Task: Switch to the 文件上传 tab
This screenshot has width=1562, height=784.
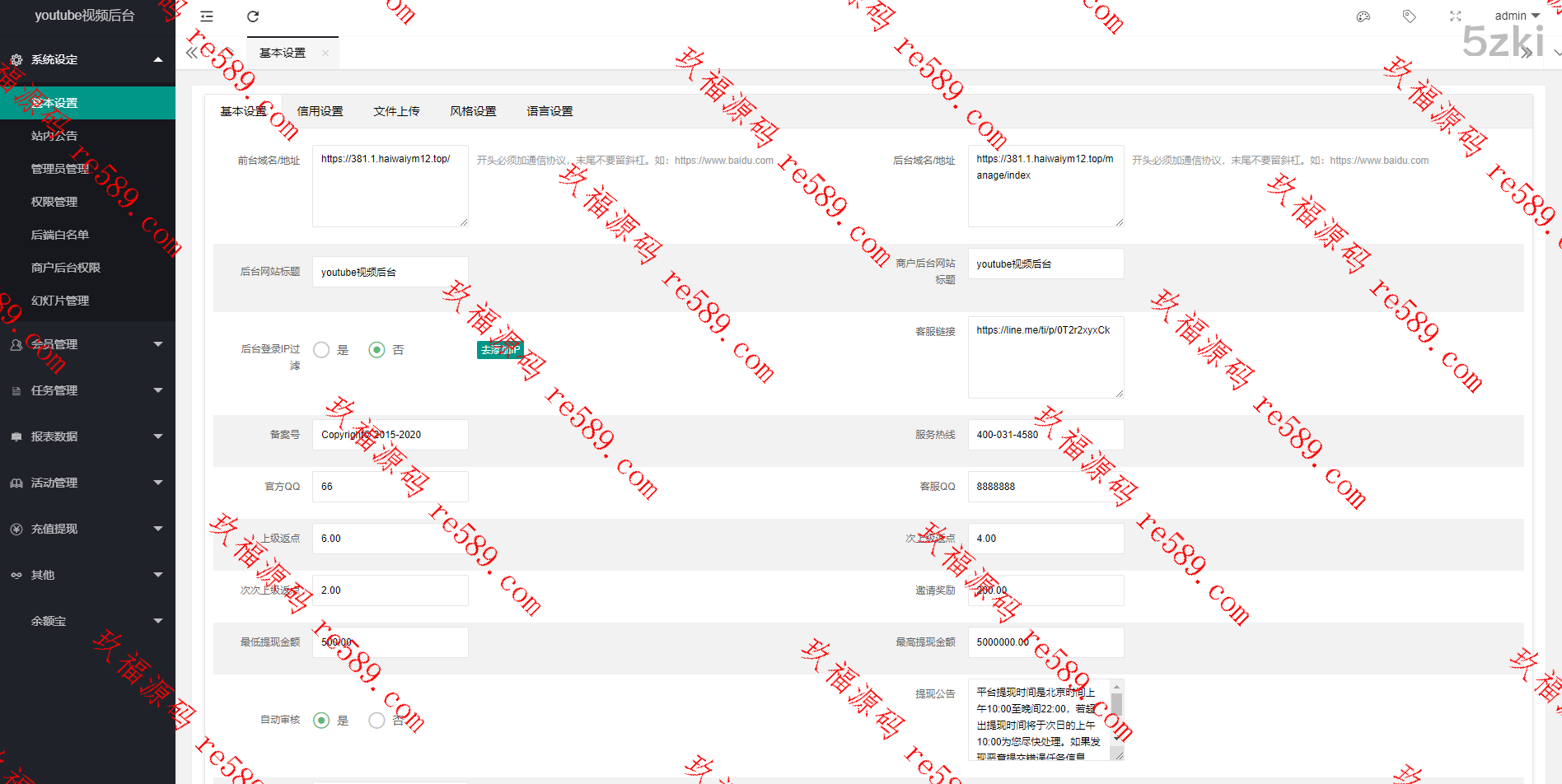Action: [396, 111]
